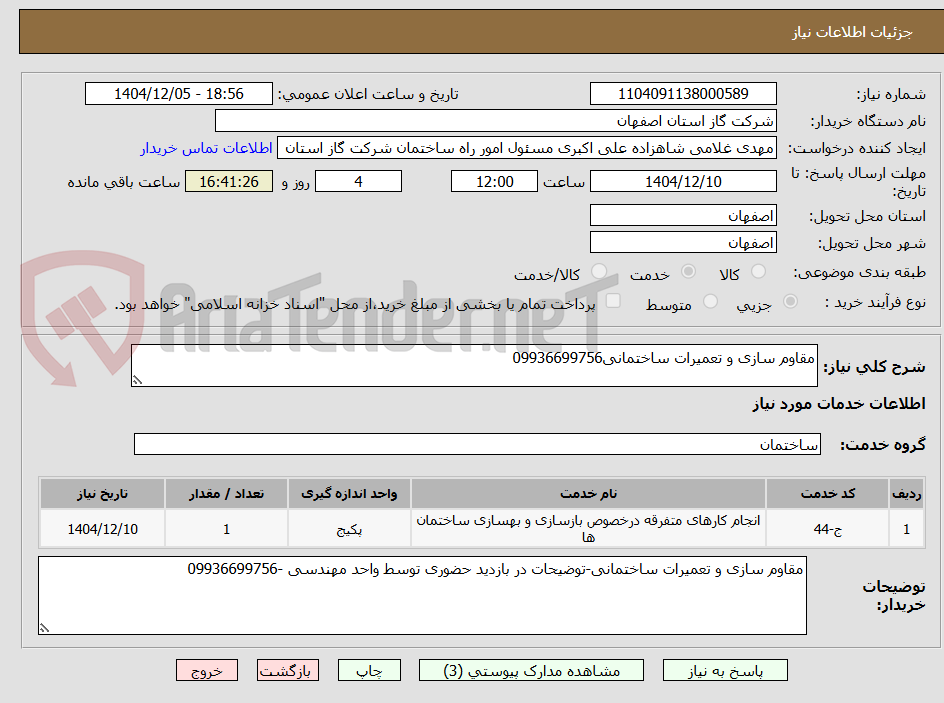Select the خدمت radio button
The width and height of the screenshot is (944, 703).
tap(688, 272)
